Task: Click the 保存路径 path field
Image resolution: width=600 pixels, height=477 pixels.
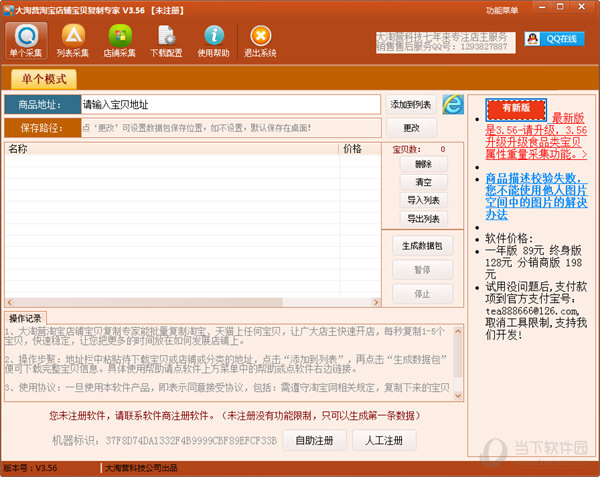Action: click(231, 128)
